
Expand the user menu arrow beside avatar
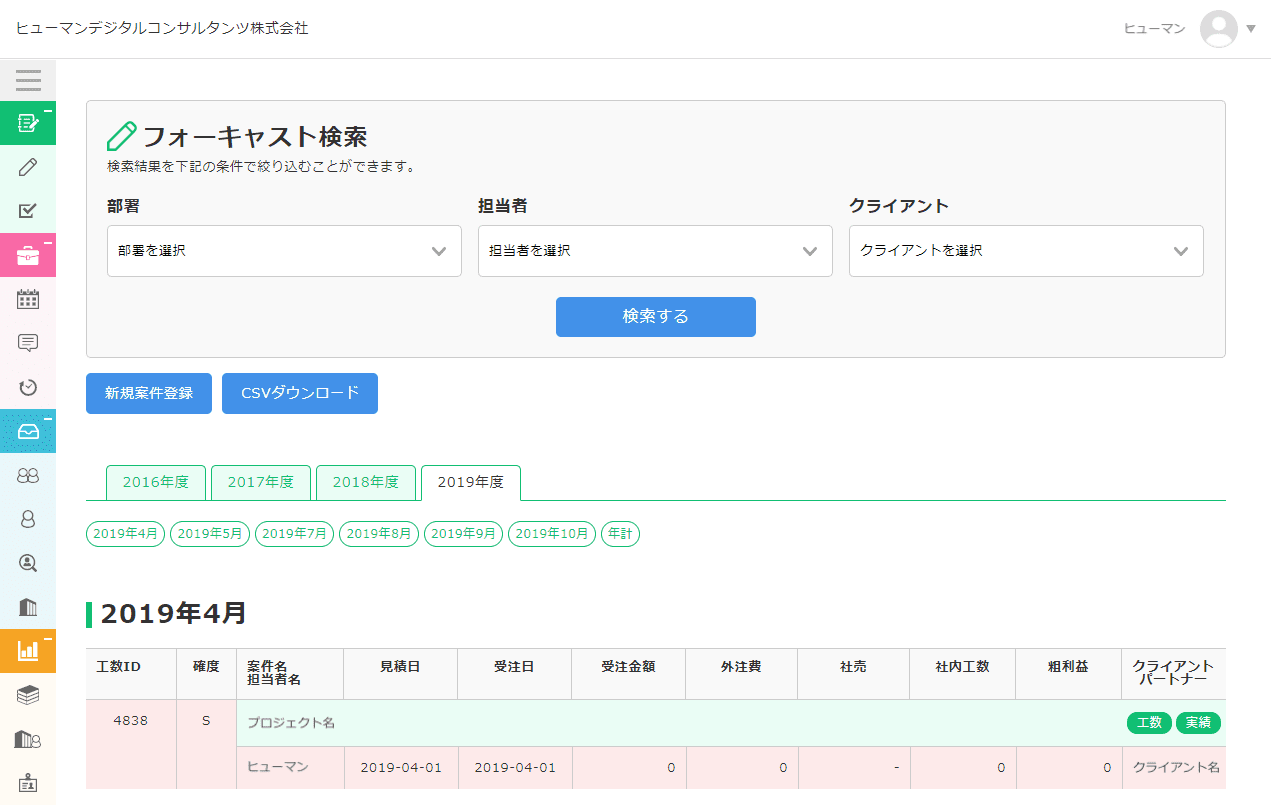pyautogui.click(x=1251, y=29)
